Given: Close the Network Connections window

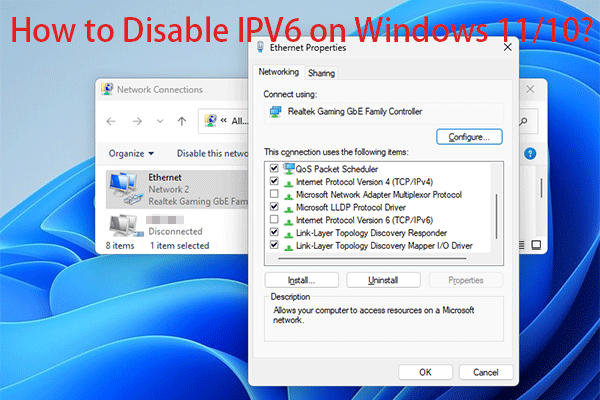Looking at the screenshot, I should click(530, 89).
